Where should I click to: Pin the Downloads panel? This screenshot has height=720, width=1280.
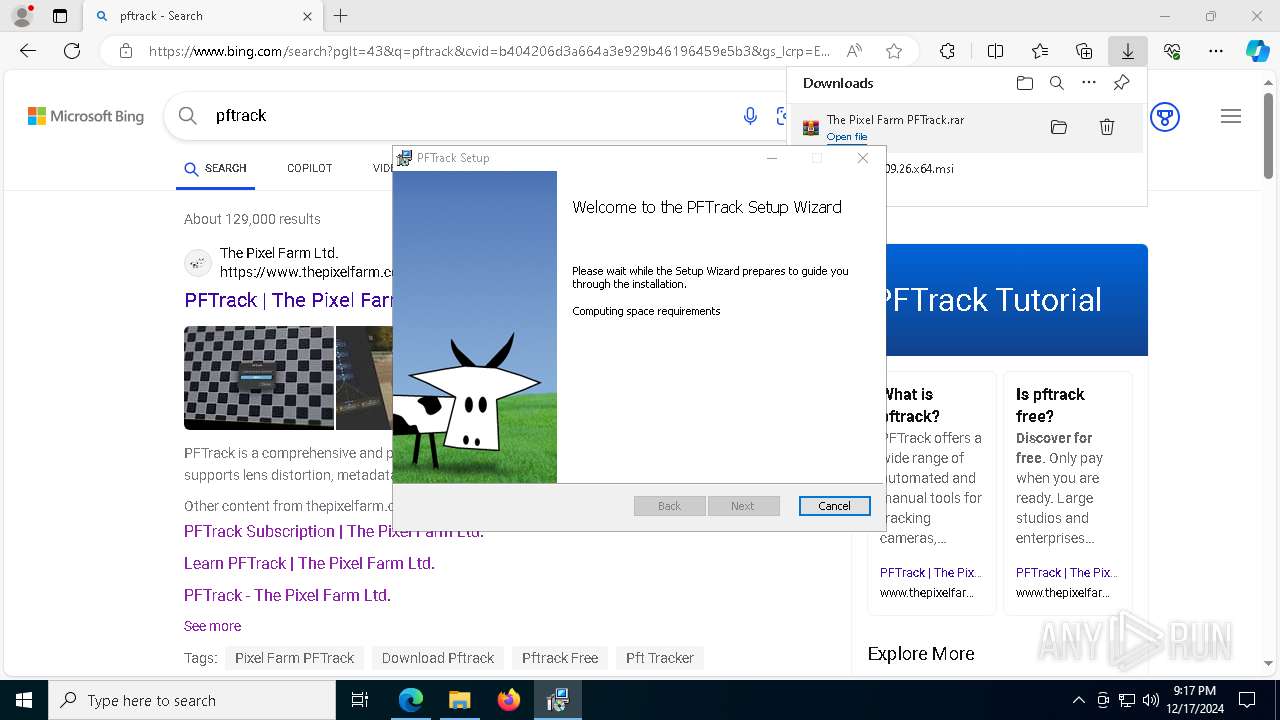tap(1121, 83)
